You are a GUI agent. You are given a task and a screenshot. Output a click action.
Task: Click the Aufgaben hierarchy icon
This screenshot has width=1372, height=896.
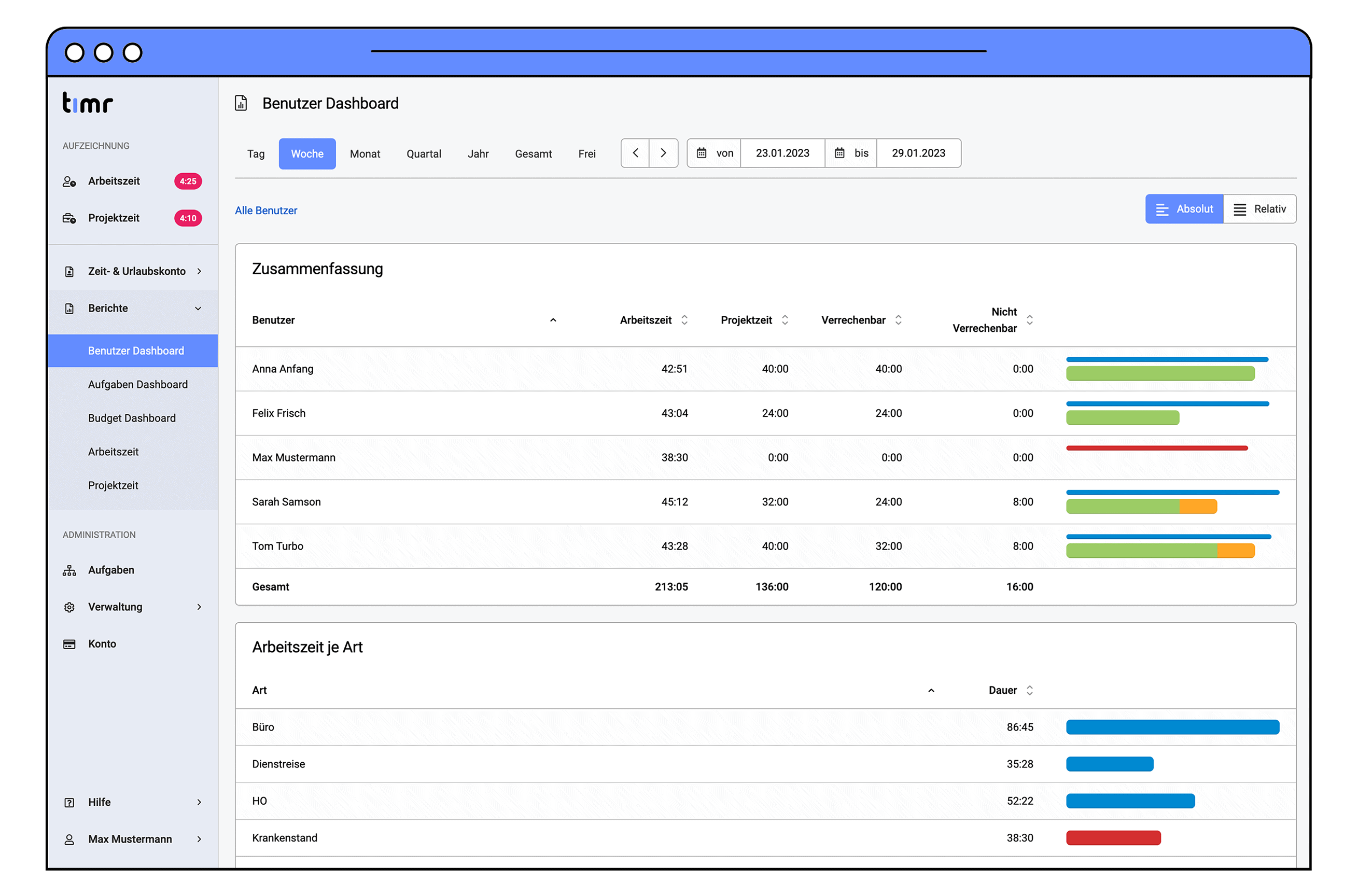coord(69,571)
